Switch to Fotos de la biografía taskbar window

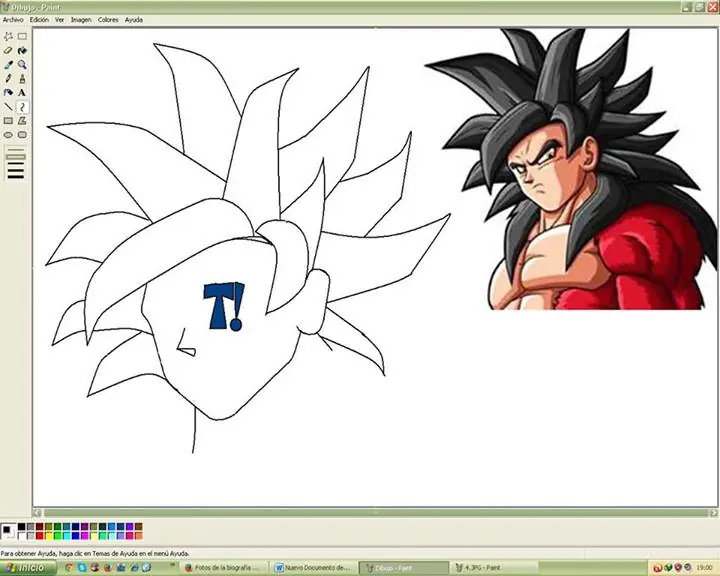tap(224, 568)
